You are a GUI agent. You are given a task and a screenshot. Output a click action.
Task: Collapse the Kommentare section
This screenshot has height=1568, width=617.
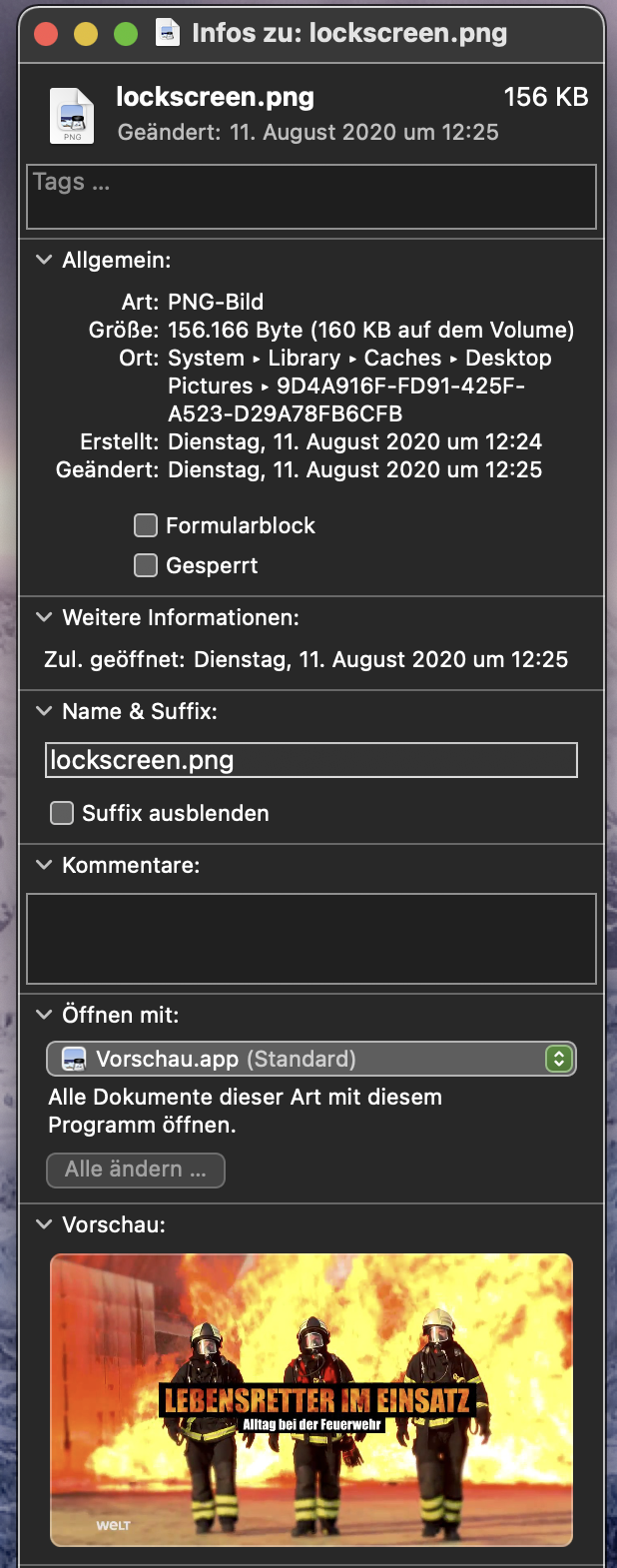pyautogui.click(x=44, y=865)
